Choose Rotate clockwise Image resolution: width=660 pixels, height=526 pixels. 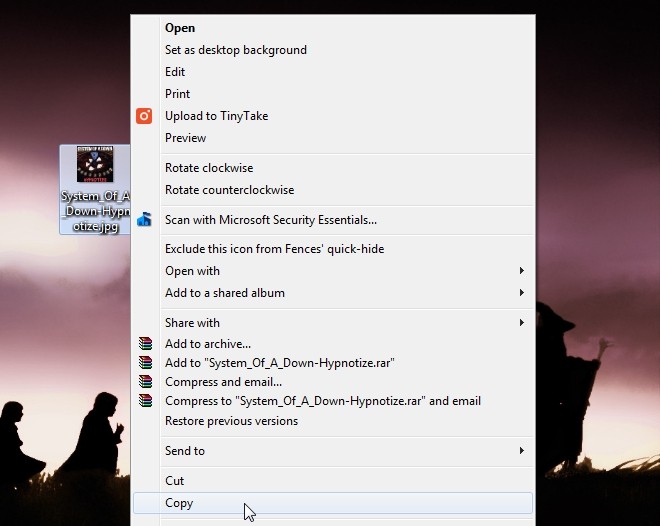tap(333, 167)
